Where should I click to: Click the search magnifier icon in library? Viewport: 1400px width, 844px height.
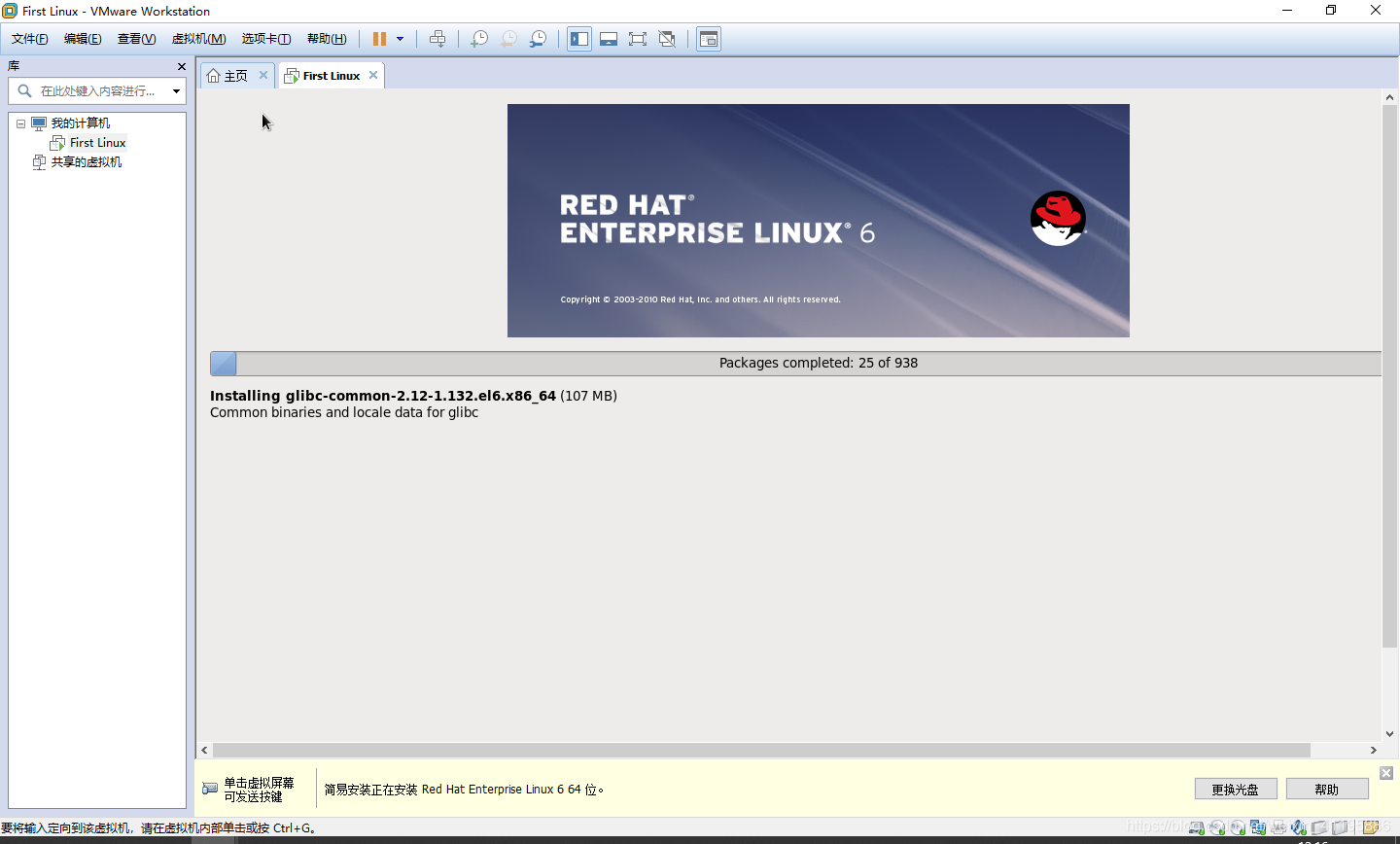pos(24,90)
